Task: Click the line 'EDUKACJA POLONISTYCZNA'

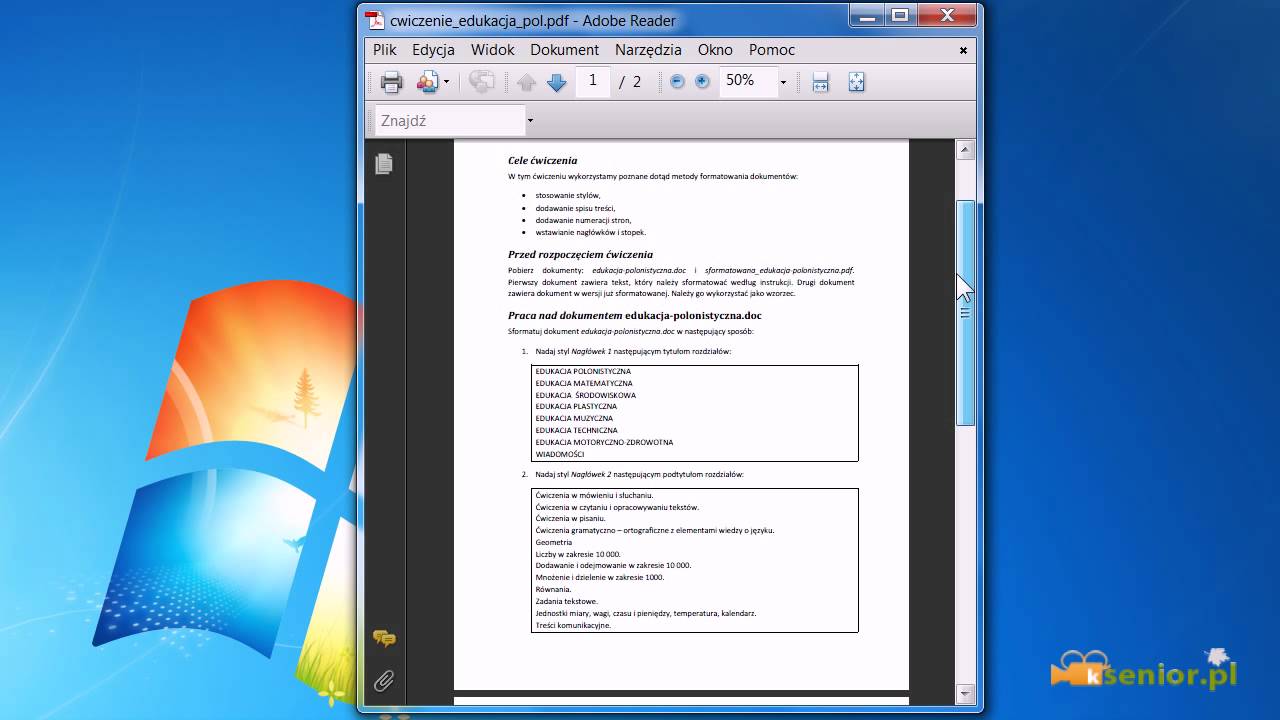Action: coord(583,371)
